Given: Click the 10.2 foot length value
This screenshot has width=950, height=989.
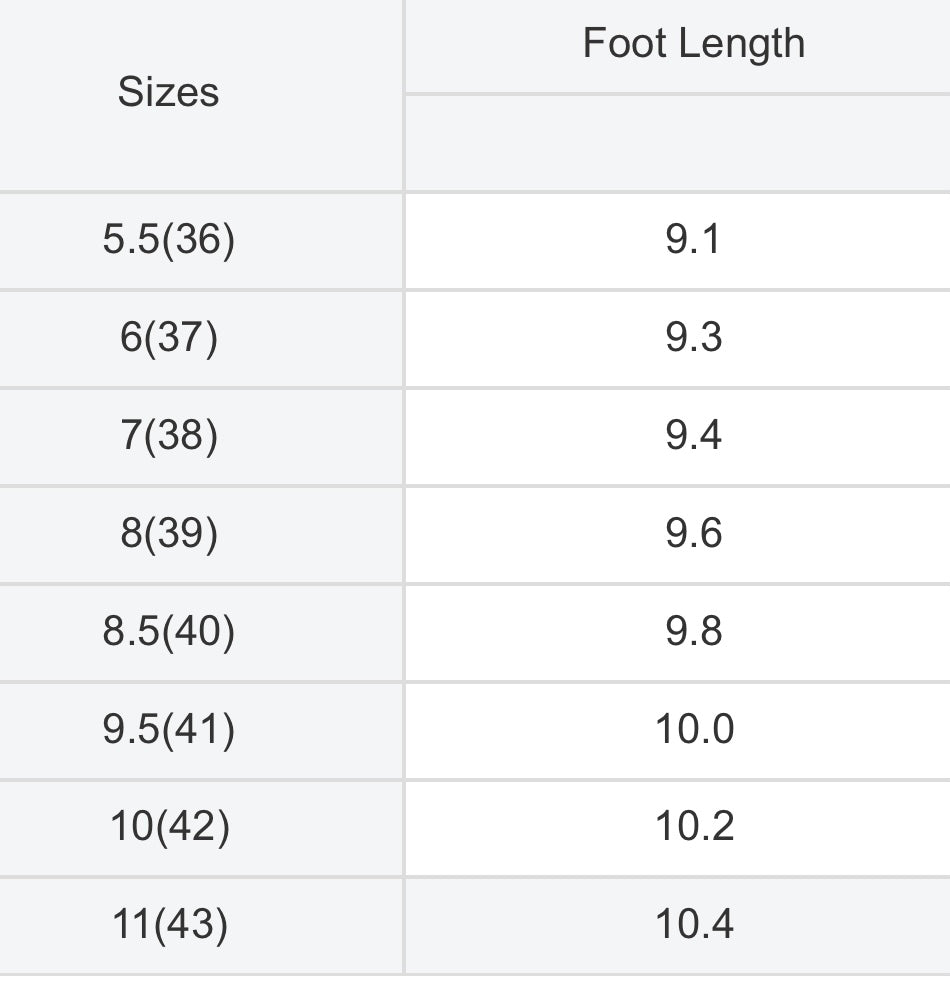Looking at the screenshot, I should pos(695,826).
